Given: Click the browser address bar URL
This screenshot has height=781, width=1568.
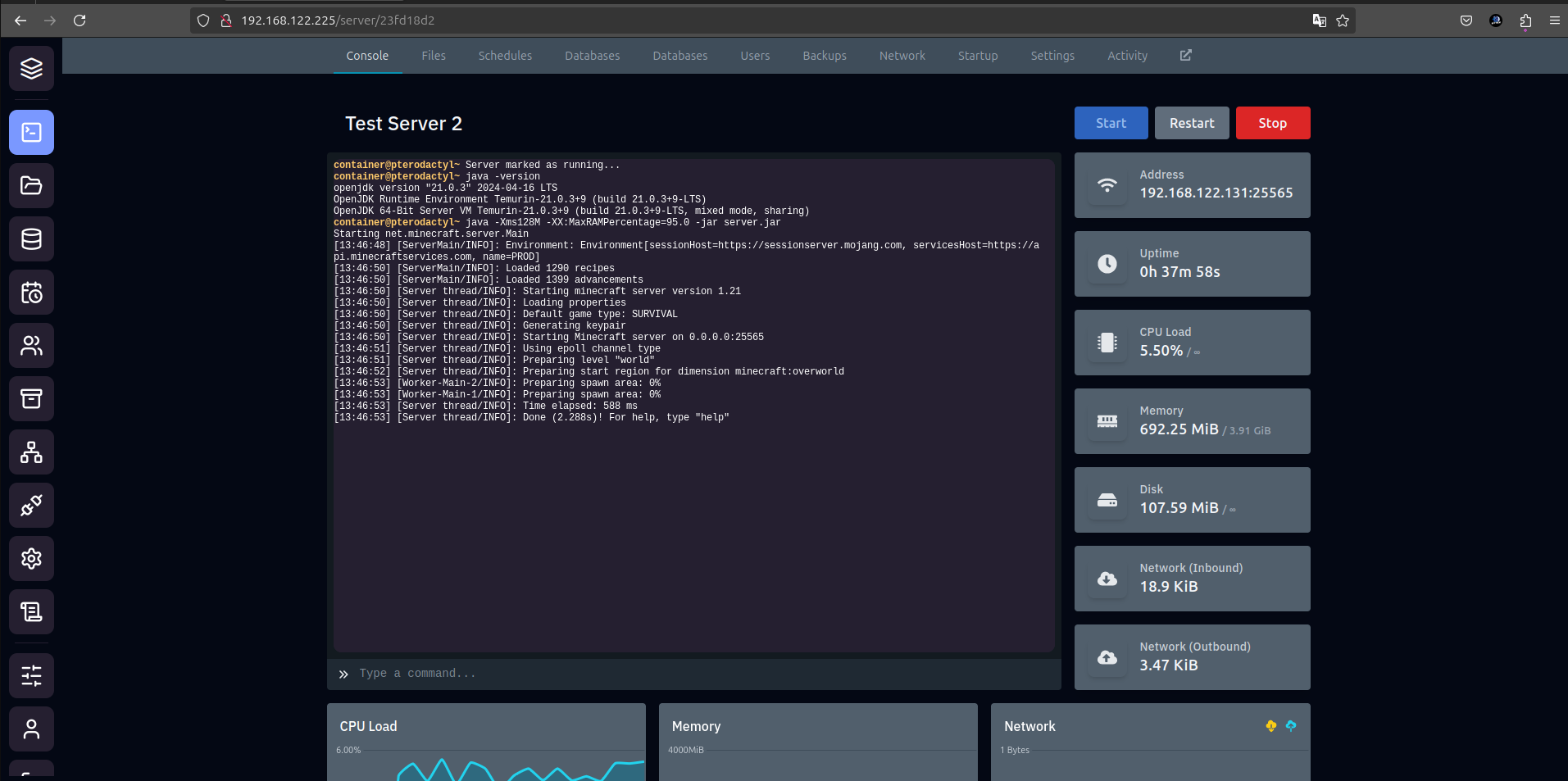Looking at the screenshot, I should pos(338,20).
